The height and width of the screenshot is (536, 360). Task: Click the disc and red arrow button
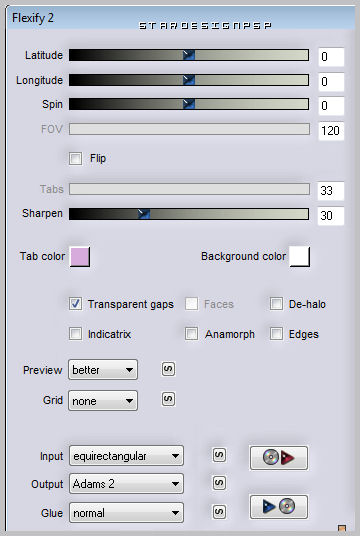[x=279, y=458]
